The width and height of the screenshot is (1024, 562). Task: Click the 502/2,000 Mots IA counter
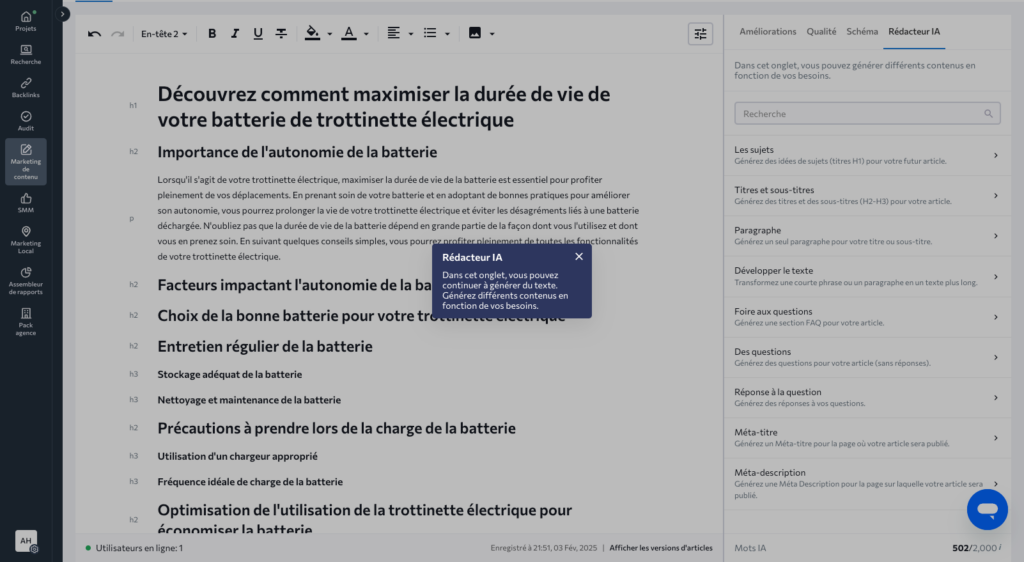point(974,548)
